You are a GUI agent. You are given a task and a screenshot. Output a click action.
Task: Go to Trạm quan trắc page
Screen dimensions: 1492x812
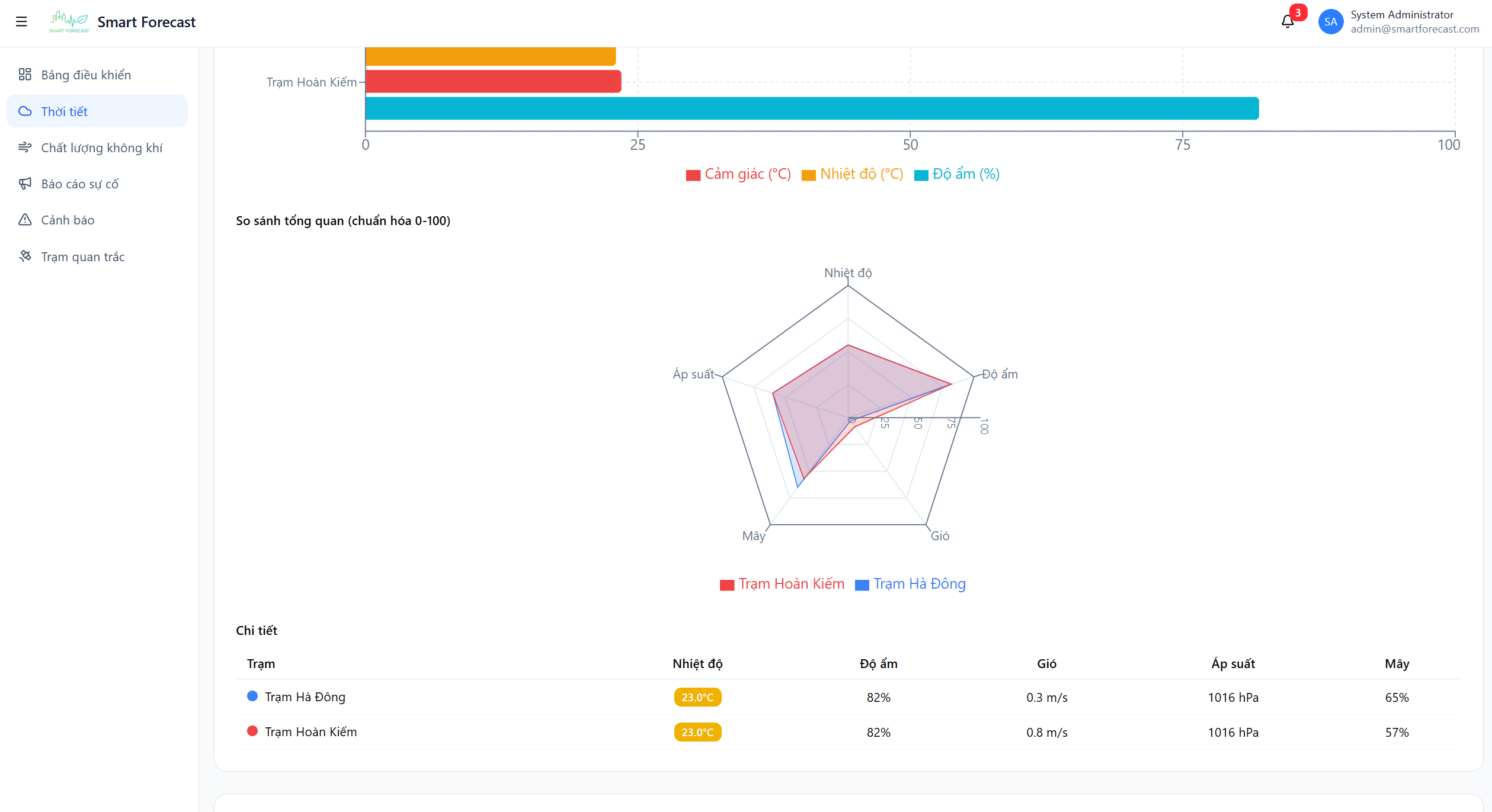click(x=83, y=256)
